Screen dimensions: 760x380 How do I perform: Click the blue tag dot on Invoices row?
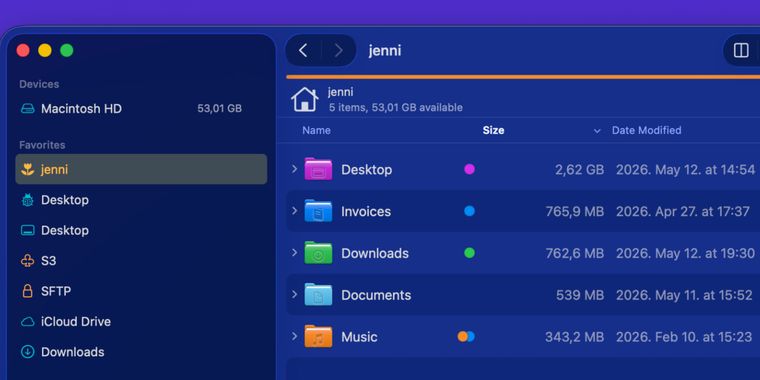coord(469,211)
